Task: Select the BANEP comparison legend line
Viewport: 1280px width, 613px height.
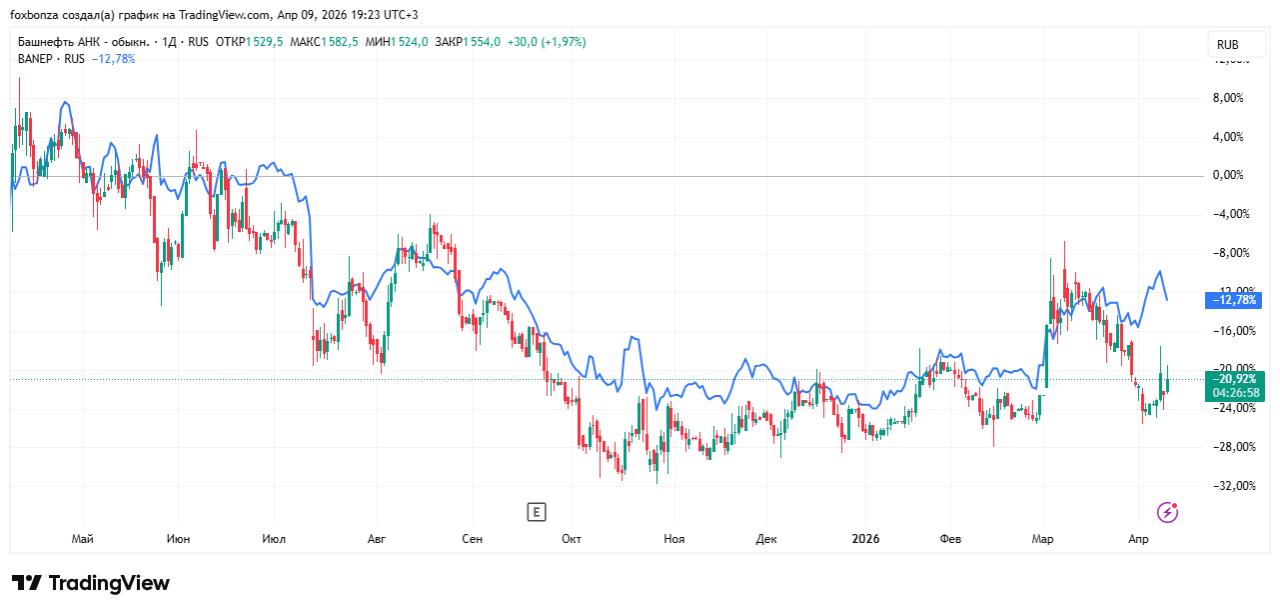Action: pyautogui.click(x=51, y=59)
